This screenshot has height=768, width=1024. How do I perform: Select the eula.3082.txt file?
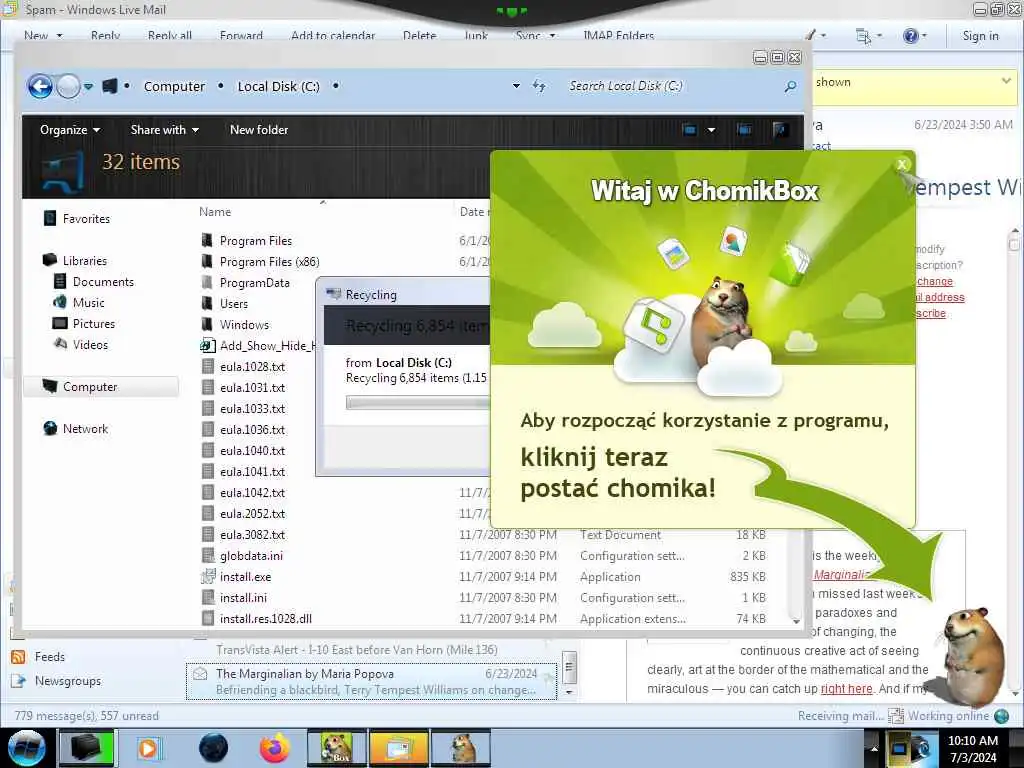coord(253,535)
